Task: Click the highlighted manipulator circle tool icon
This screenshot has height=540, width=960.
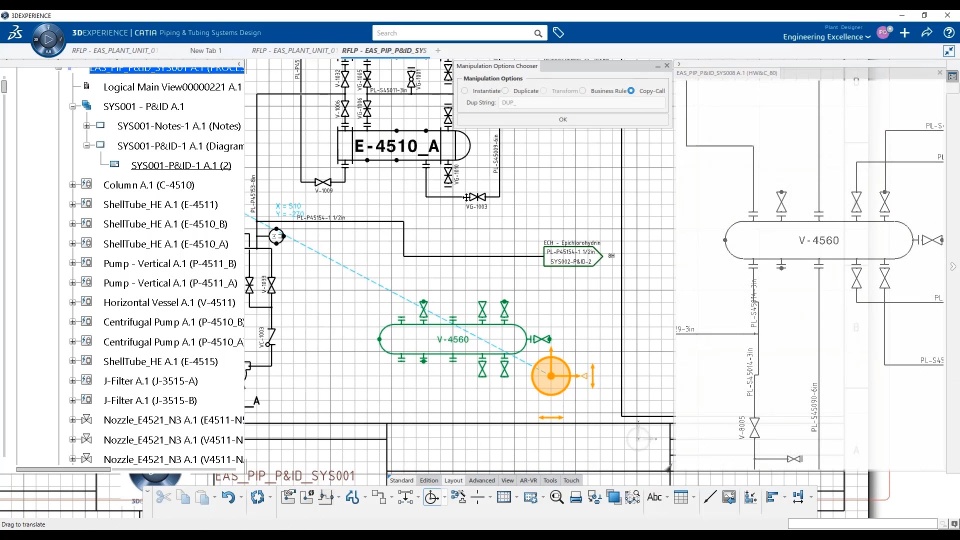Action: click(x=432, y=497)
